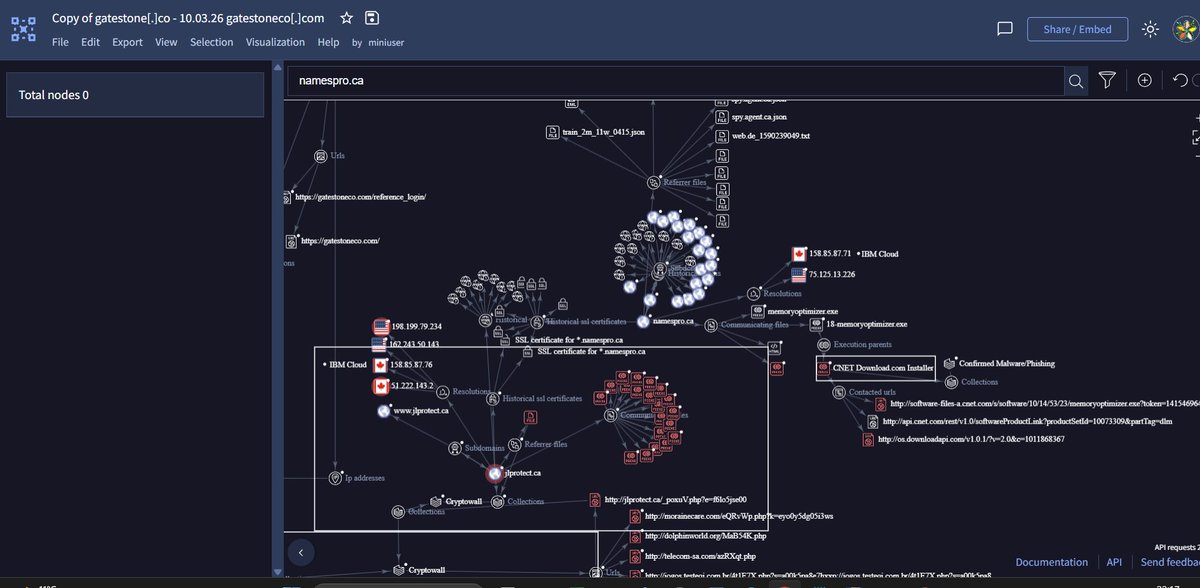This screenshot has height=588, width=1200.
Task: Toggle the light/dark theme sun icon
Action: (x=1151, y=29)
